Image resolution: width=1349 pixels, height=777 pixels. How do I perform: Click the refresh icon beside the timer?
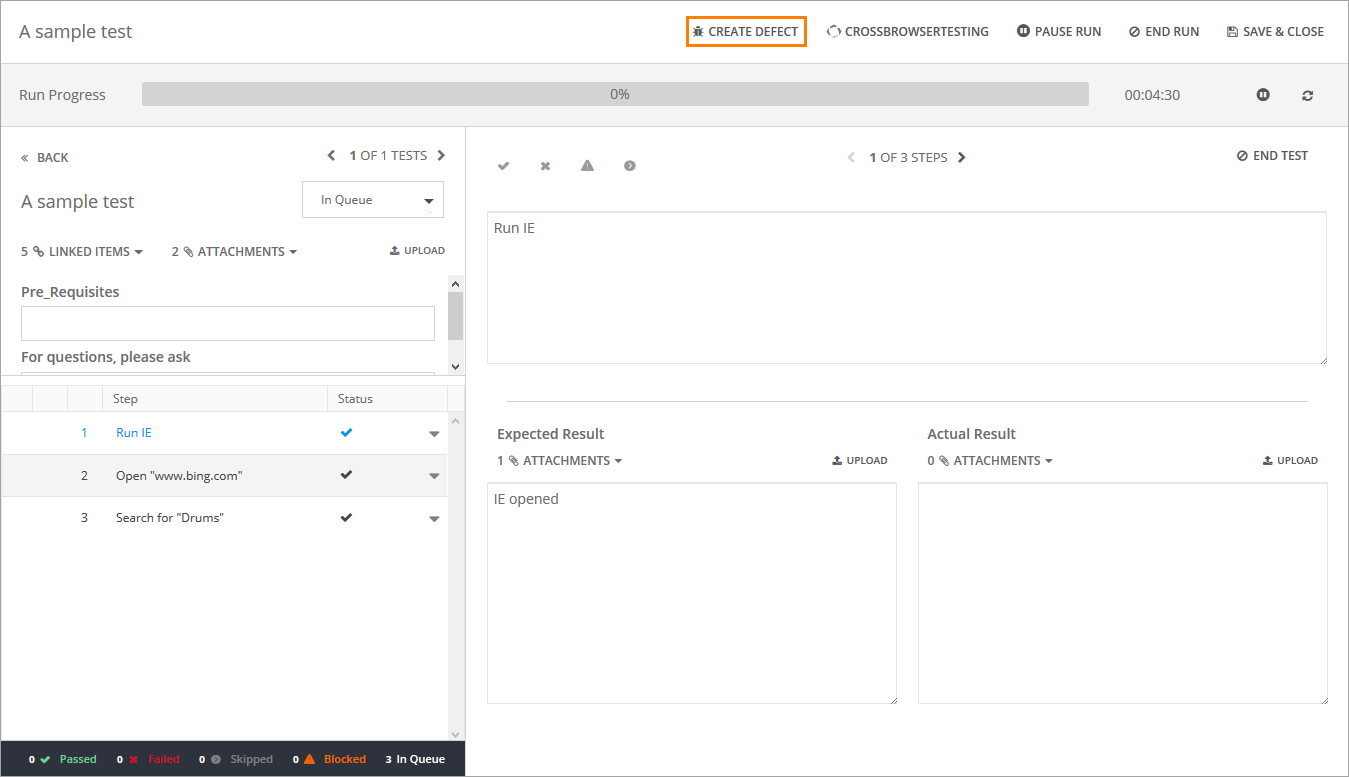click(1307, 96)
